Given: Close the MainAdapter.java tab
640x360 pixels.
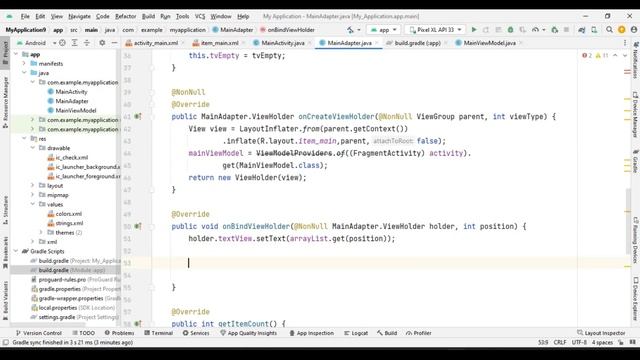Looking at the screenshot, I should click(x=376, y=43).
